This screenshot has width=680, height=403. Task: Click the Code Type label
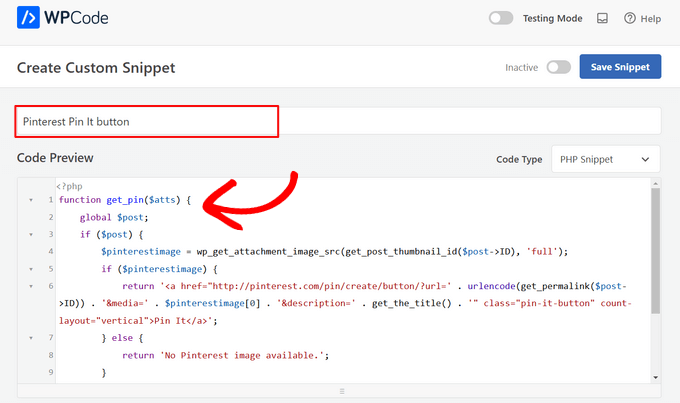[x=519, y=160]
